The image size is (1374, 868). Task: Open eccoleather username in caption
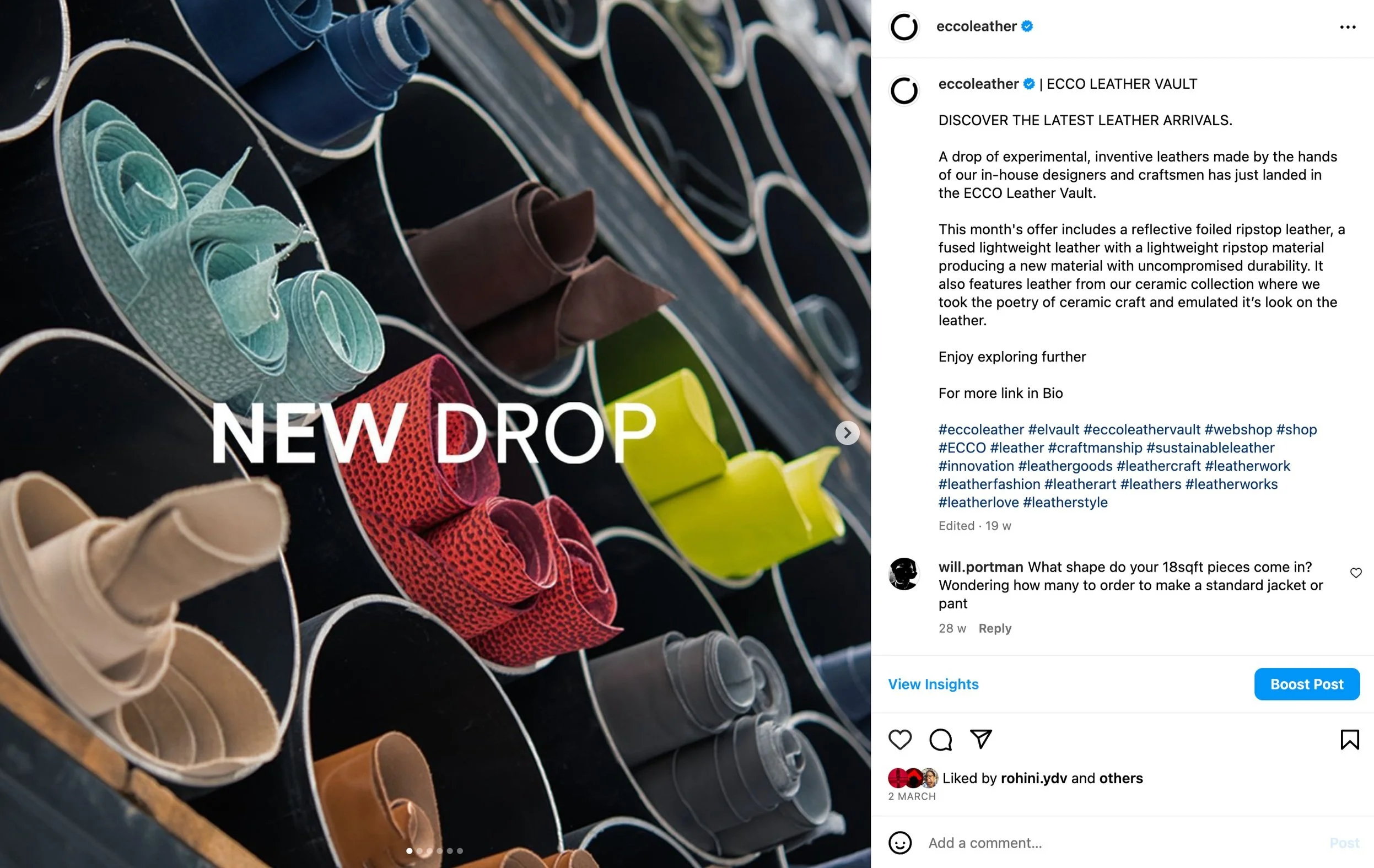point(978,84)
